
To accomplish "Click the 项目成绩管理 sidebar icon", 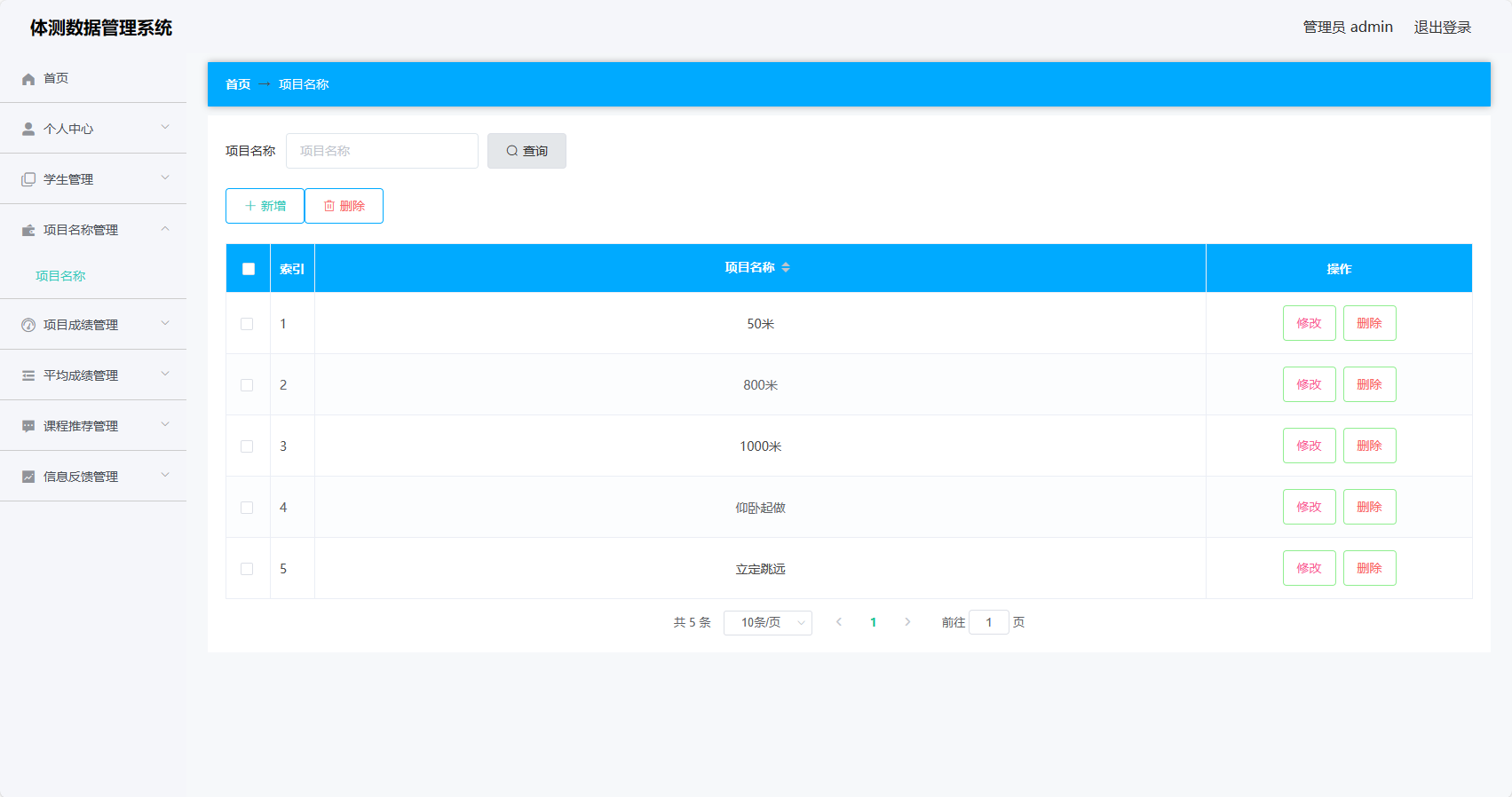I will click(28, 325).
